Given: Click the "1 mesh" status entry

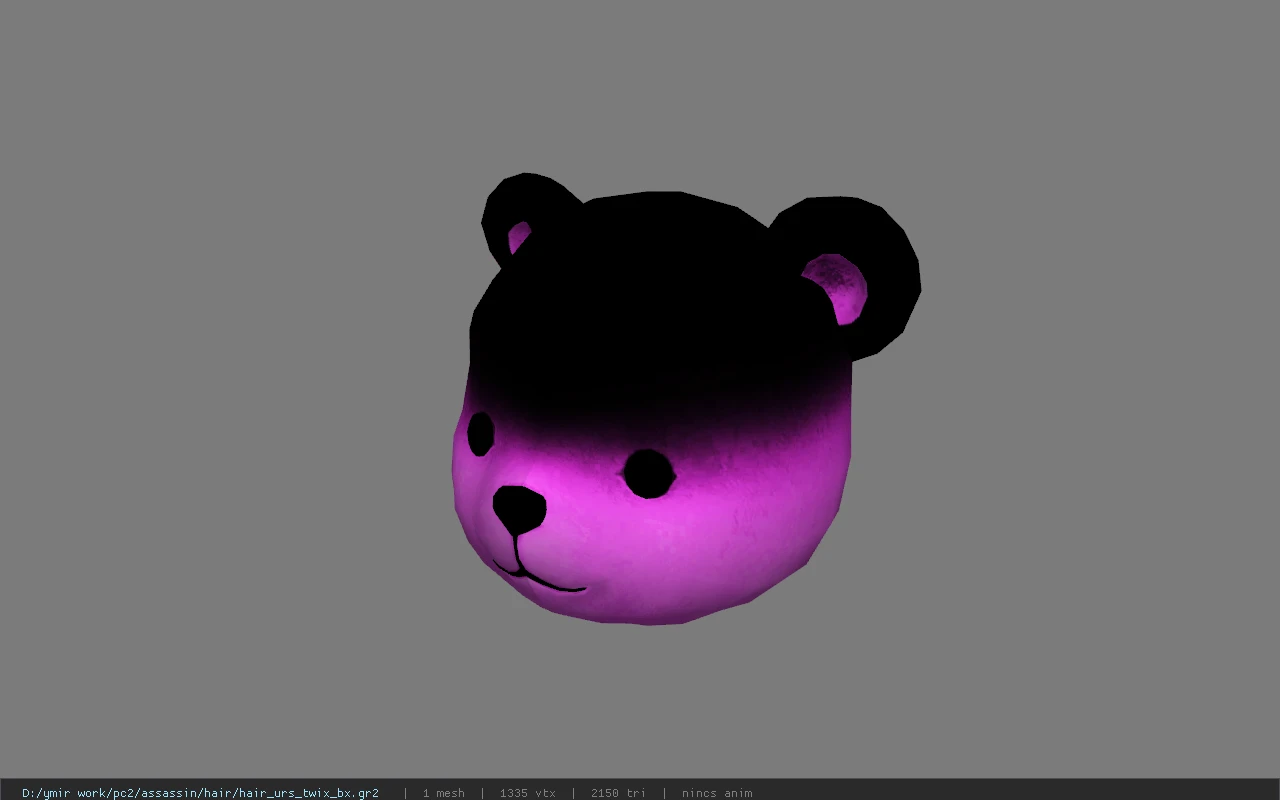Looking at the screenshot, I should [443, 793].
